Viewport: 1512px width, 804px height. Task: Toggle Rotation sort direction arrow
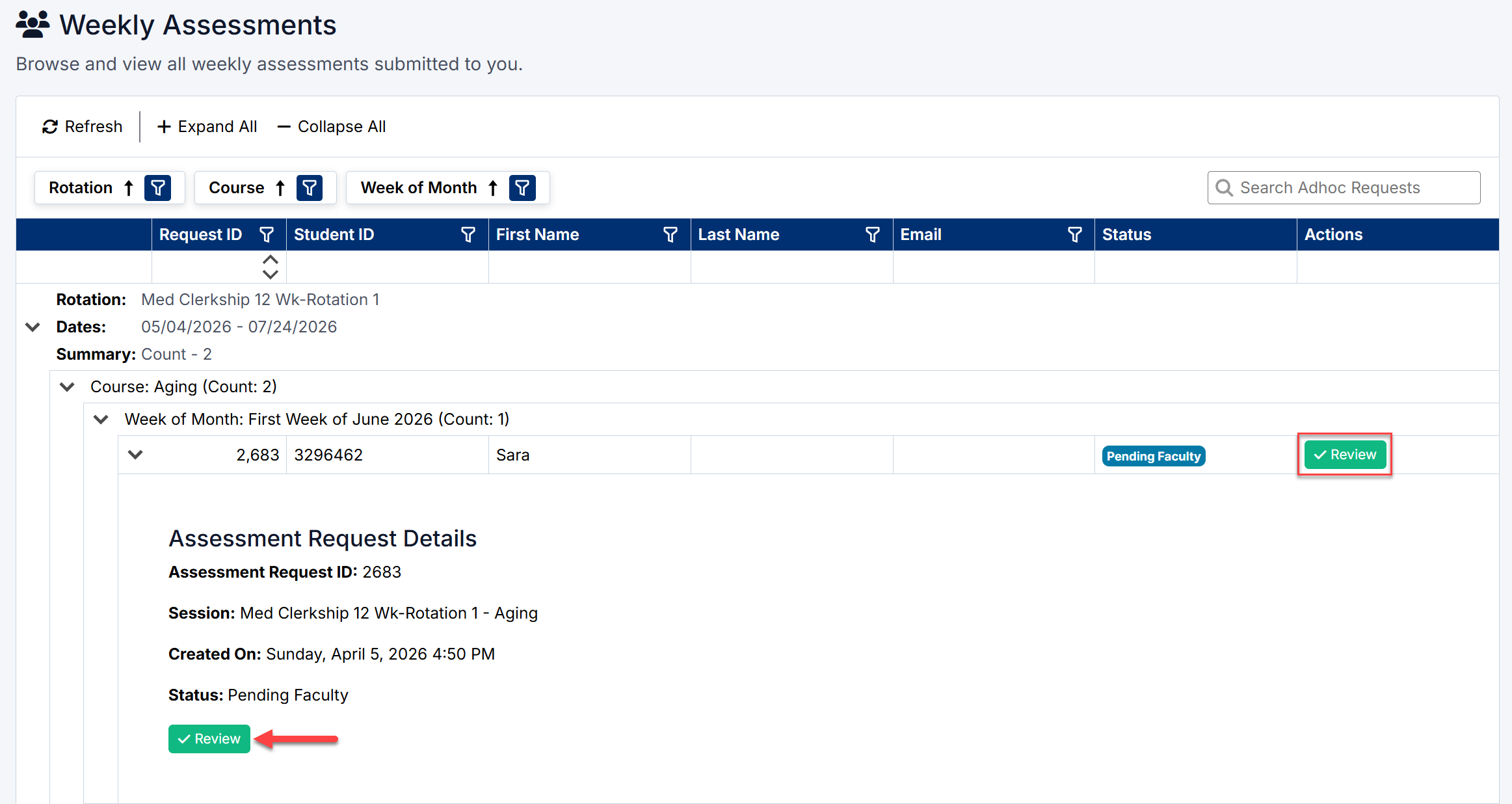click(129, 188)
